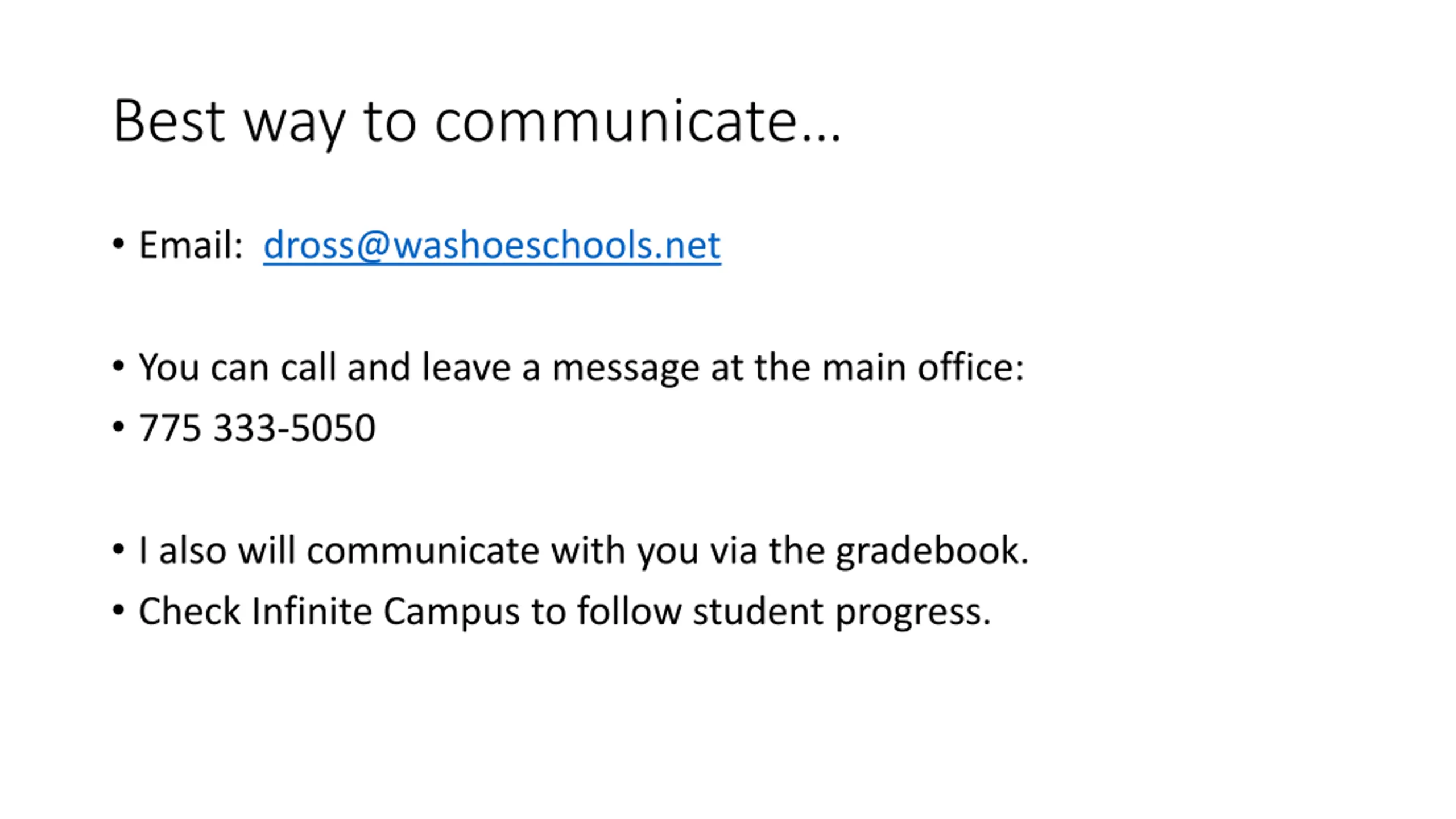Viewport: 1456px width, 819px height.
Task: Click the words 'student progress.'
Action: tap(842, 611)
